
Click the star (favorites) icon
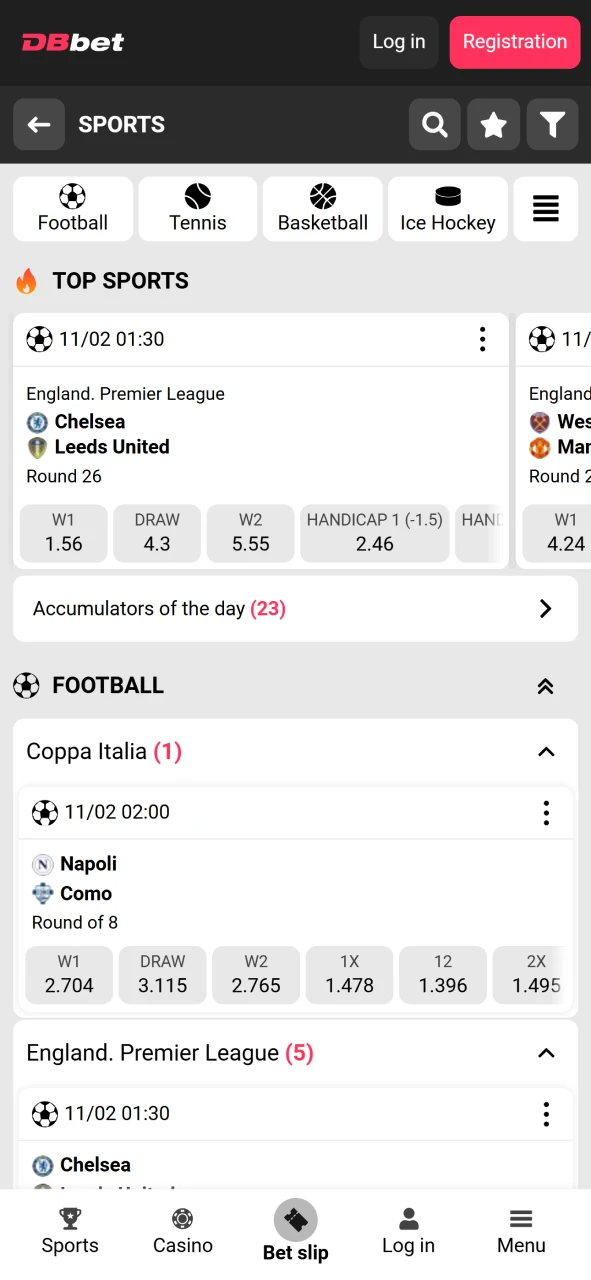(493, 124)
